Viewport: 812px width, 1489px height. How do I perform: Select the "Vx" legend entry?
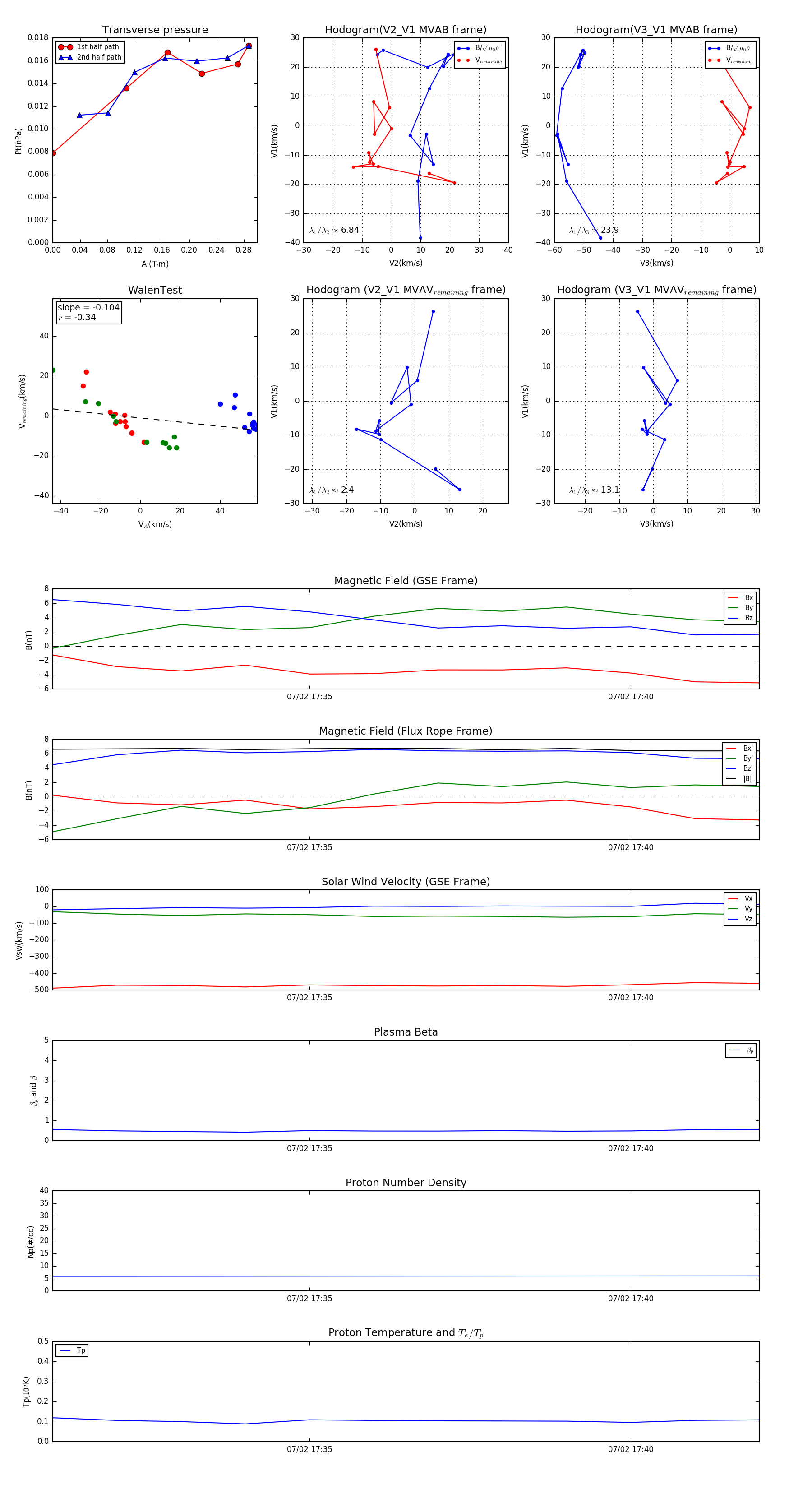[740, 899]
